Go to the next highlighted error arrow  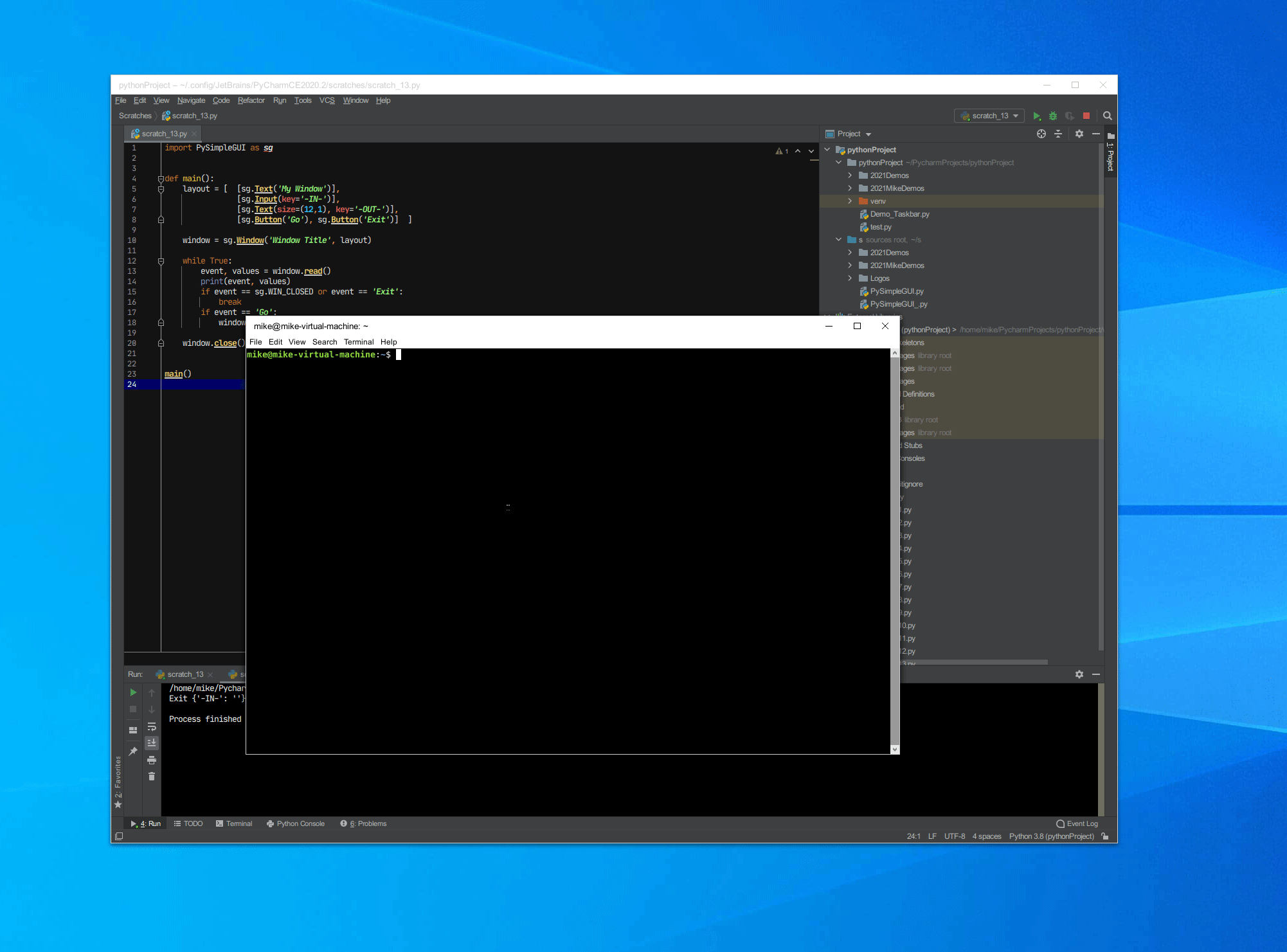[811, 151]
